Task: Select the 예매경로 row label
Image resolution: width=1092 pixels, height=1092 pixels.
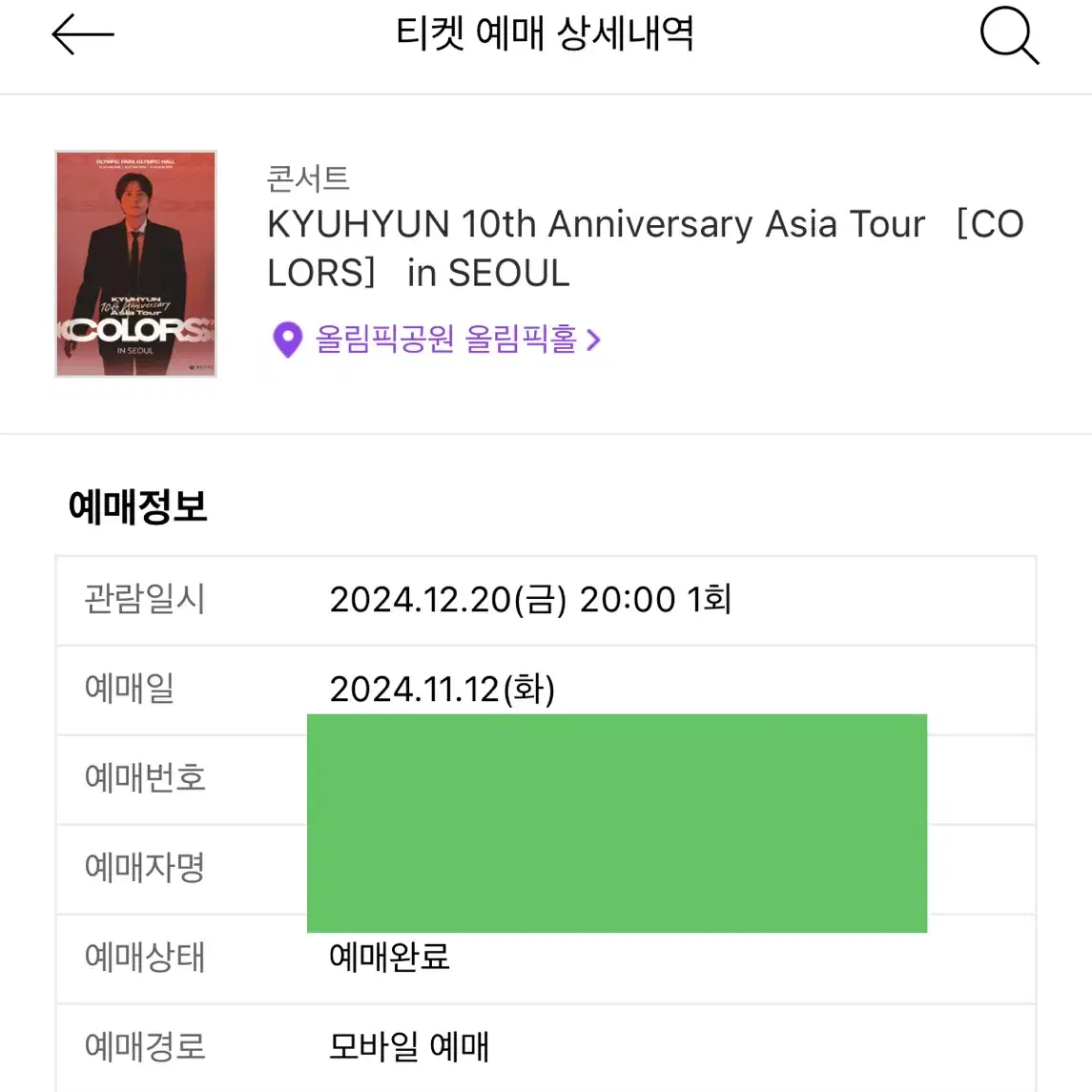Action: pyautogui.click(x=145, y=1047)
